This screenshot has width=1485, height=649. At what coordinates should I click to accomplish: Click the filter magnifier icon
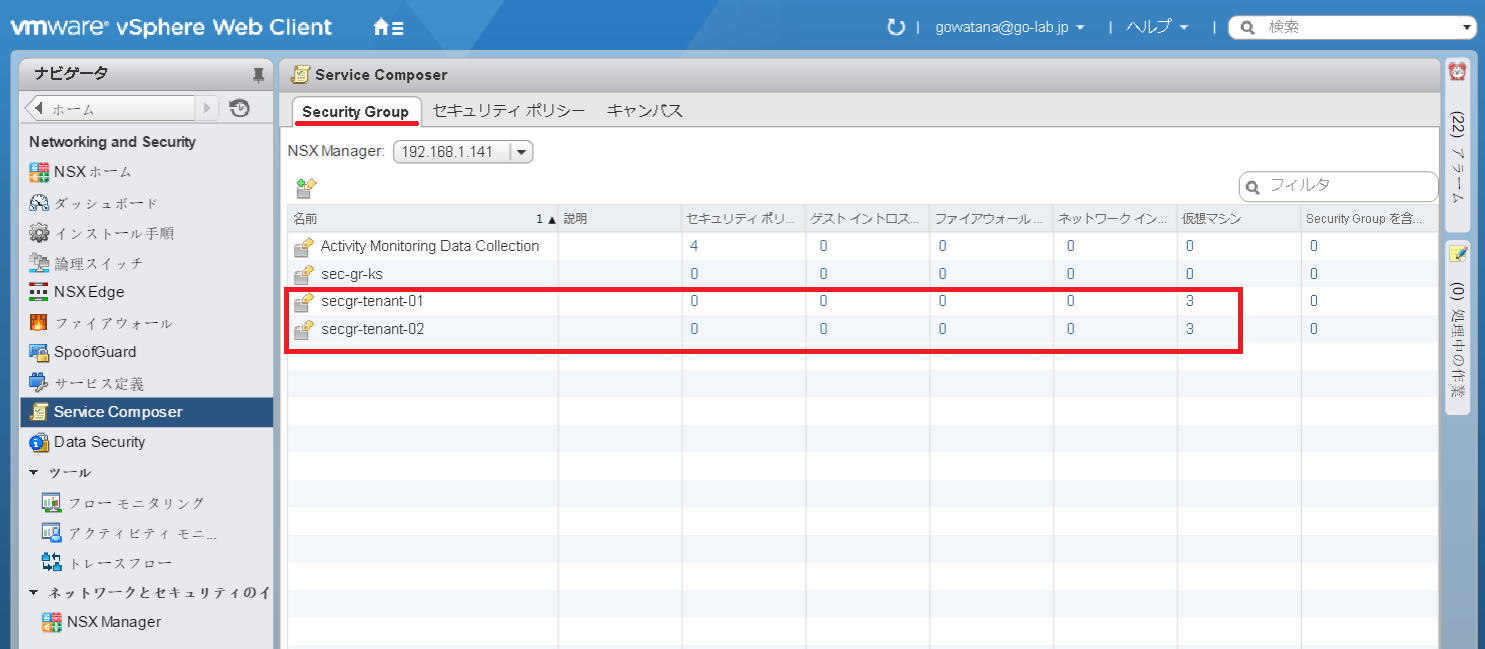[1254, 186]
